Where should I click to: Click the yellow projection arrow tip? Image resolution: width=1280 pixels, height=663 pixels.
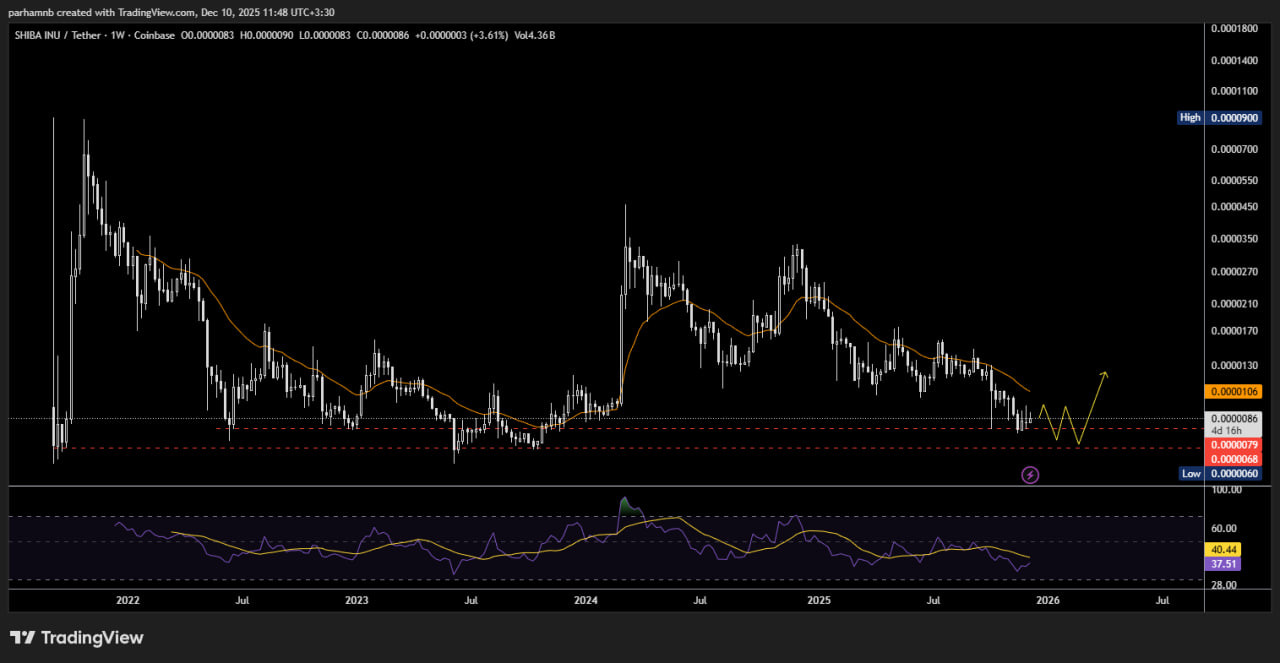point(1104,373)
